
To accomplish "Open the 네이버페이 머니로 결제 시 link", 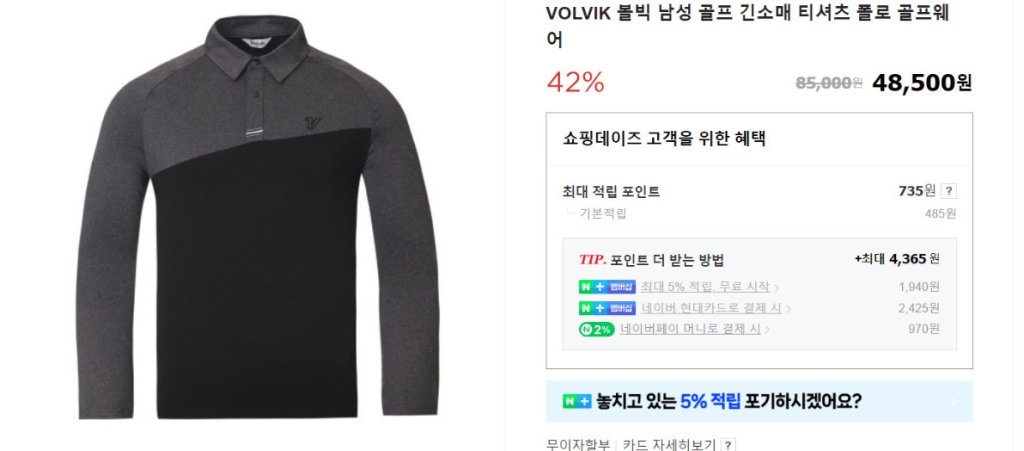I will click(690, 330).
